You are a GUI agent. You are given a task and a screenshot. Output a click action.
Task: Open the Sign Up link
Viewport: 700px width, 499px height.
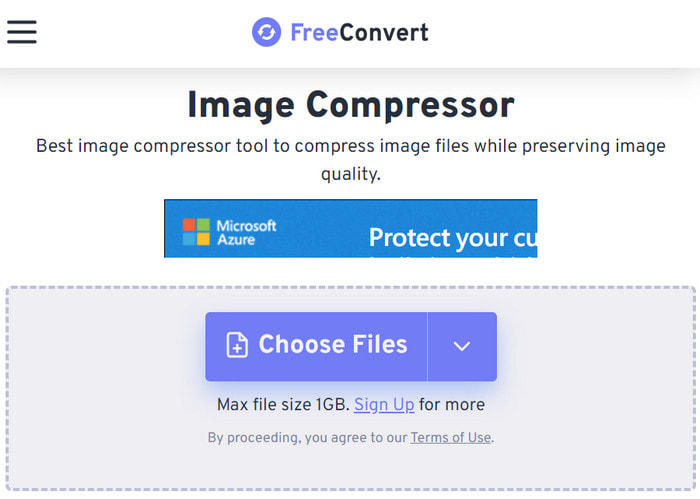click(384, 405)
